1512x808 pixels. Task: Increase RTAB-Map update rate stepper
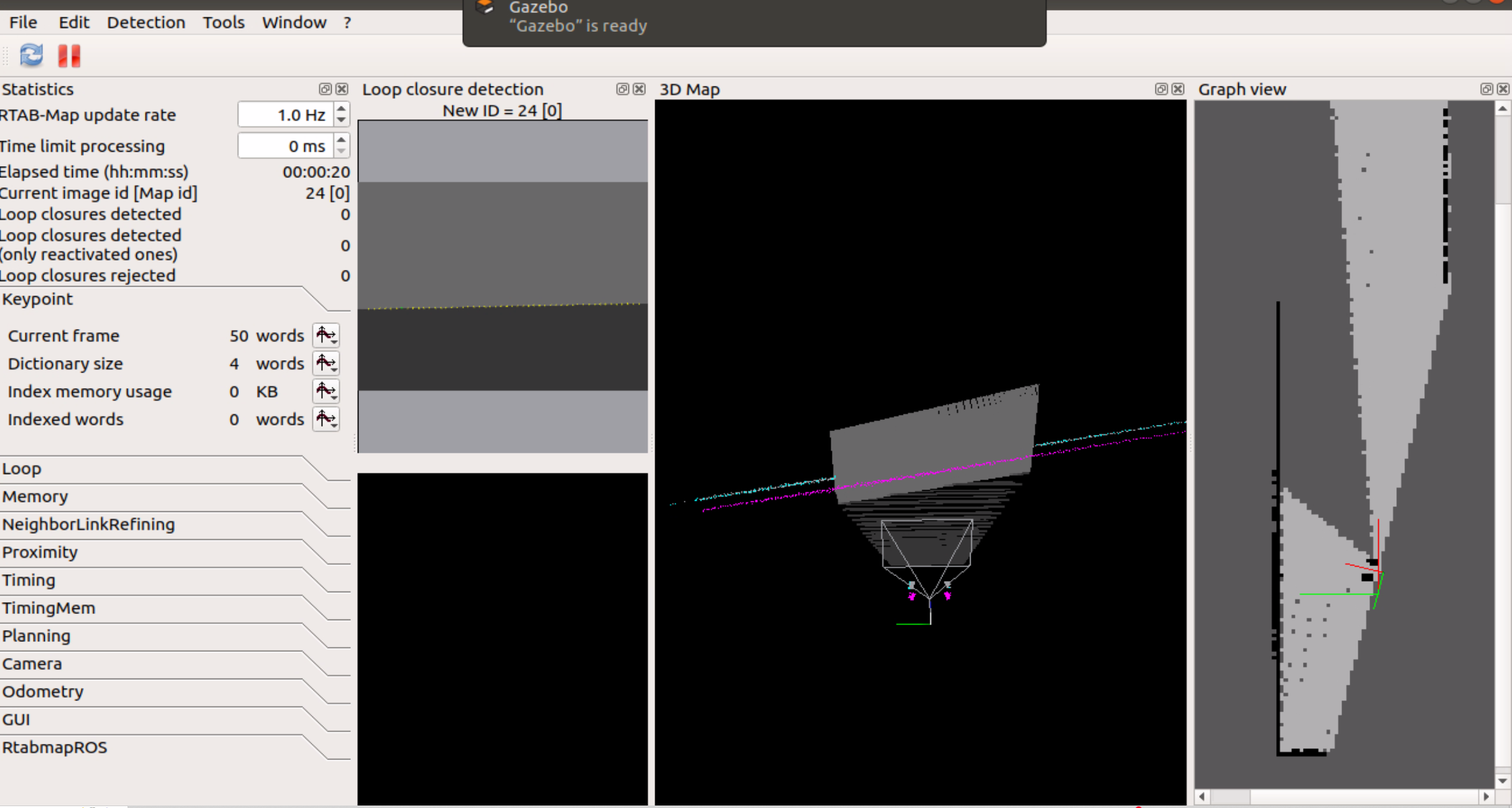click(341, 109)
